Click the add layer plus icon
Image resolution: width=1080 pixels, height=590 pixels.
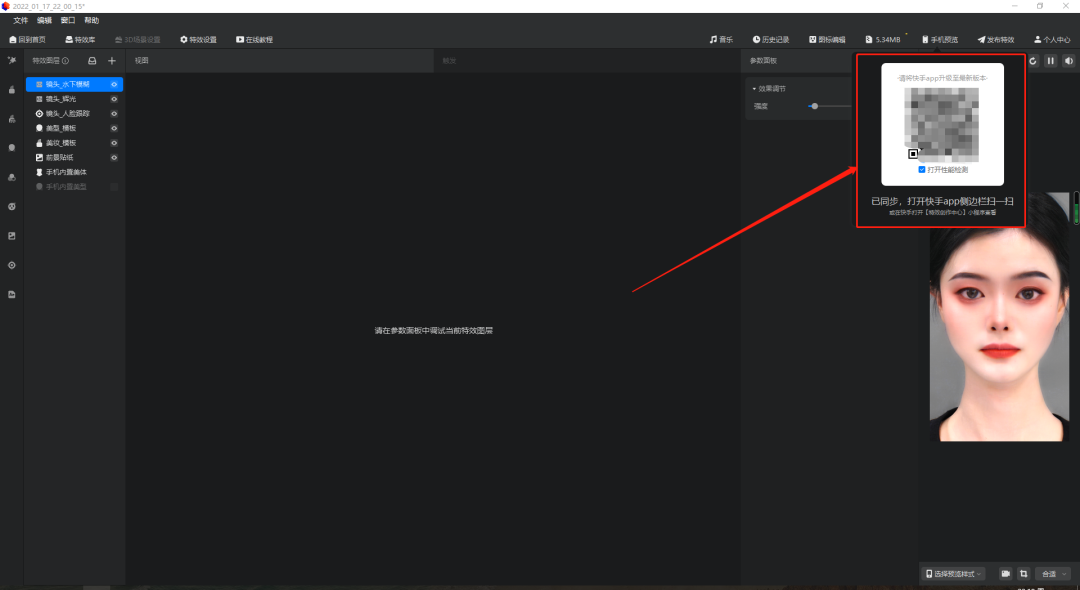click(112, 61)
